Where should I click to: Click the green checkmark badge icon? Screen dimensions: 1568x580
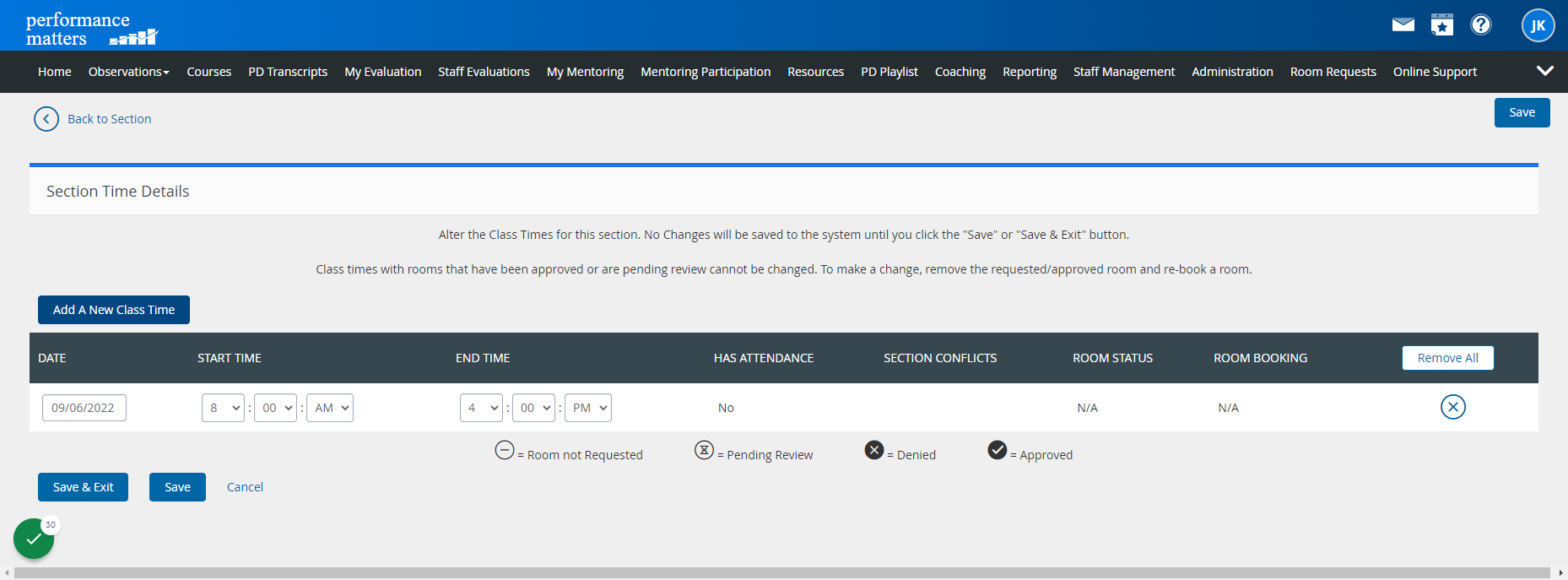pos(34,539)
